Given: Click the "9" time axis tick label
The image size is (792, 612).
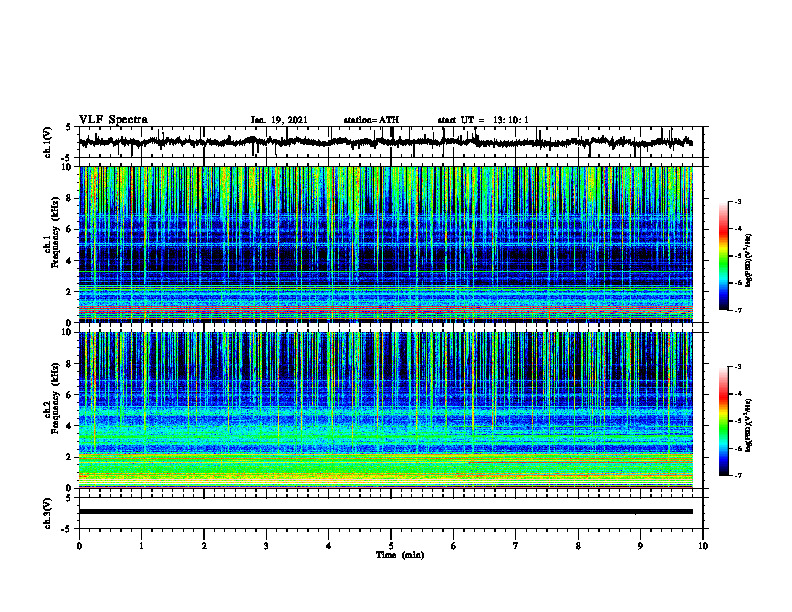Looking at the screenshot, I should (x=640, y=546).
